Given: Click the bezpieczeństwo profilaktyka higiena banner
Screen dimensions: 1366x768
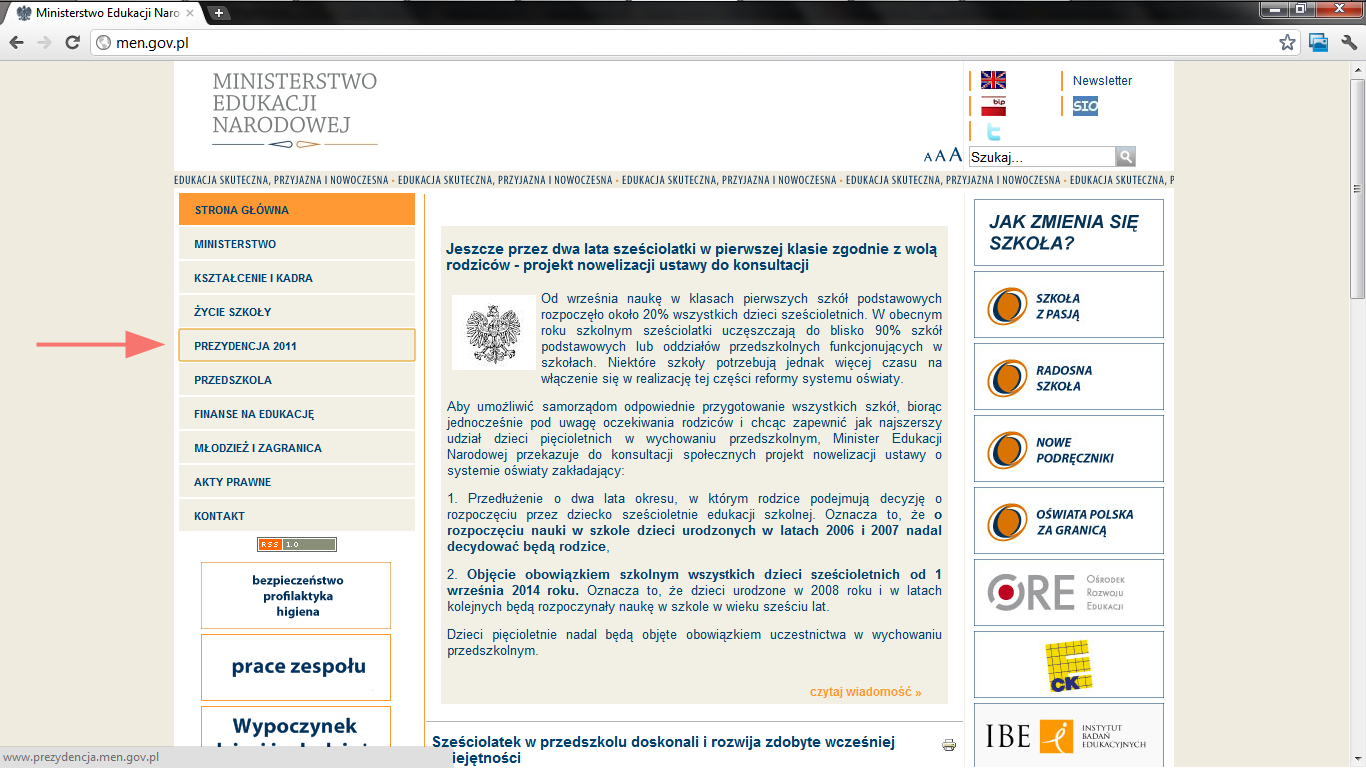Looking at the screenshot, I should point(296,596).
